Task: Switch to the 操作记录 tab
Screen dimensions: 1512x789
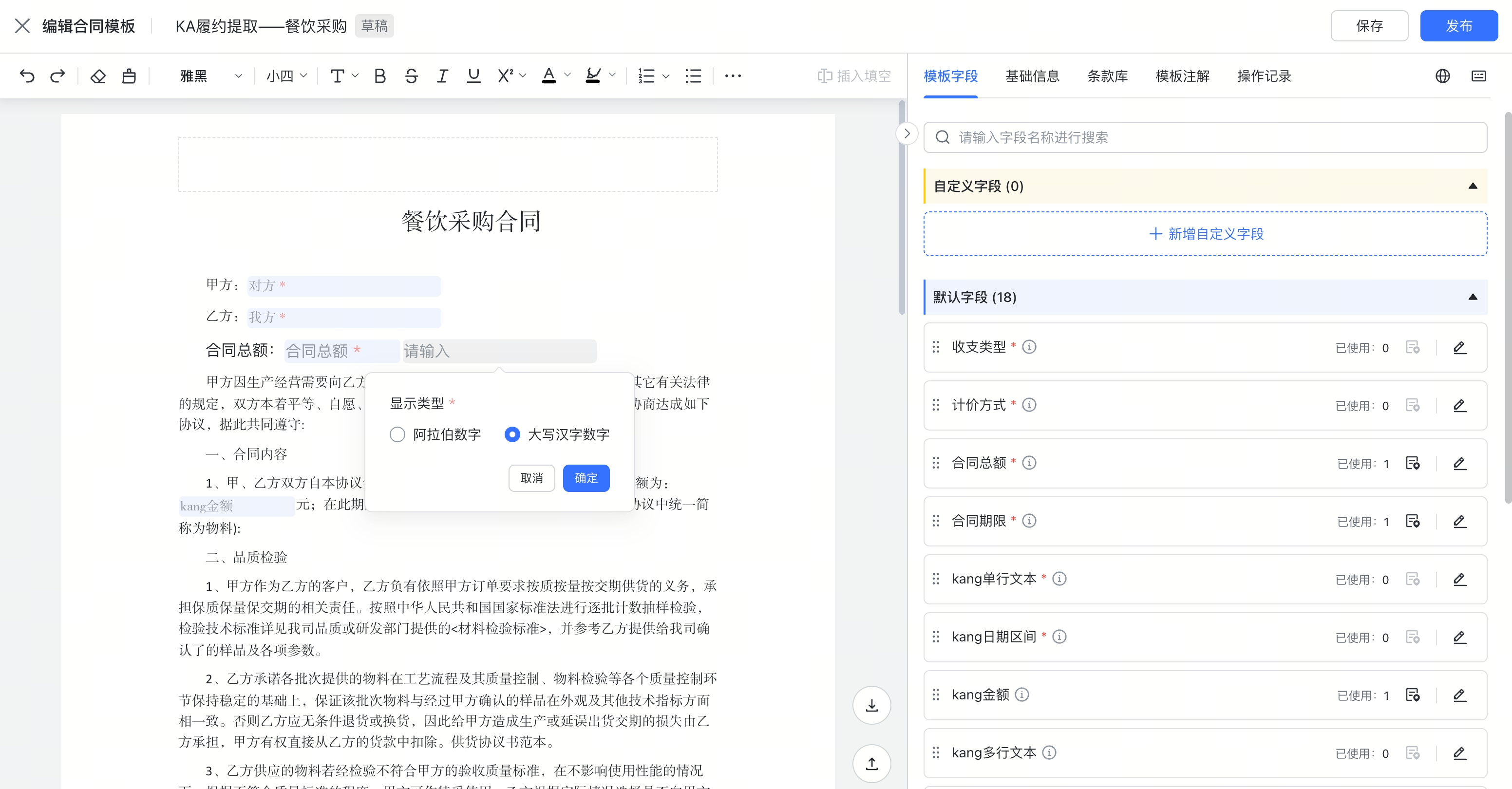Action: point(1264,75)
